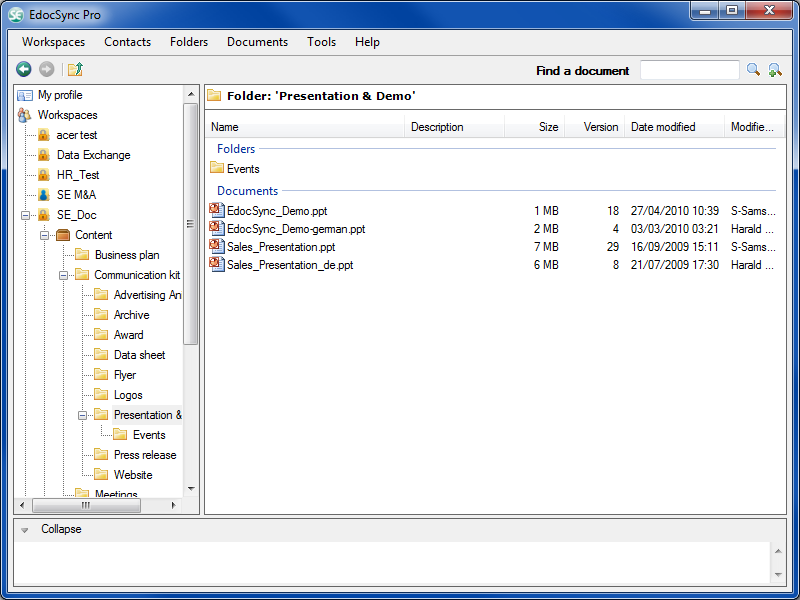
Task: Open the Contacts menu
Action: pyautogui.click(x=128, y=42)
